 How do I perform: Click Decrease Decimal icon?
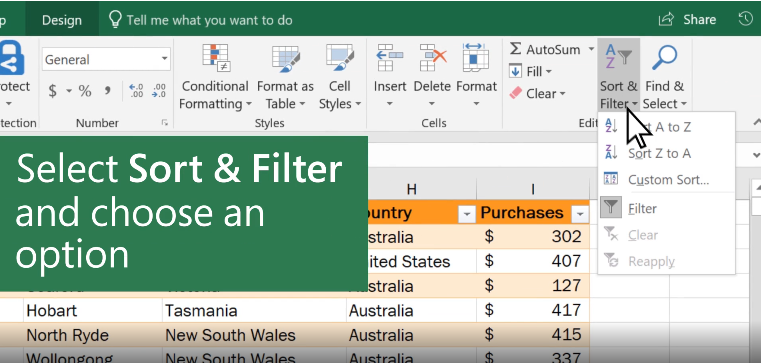pyautogui.click(x=159, y=91)
